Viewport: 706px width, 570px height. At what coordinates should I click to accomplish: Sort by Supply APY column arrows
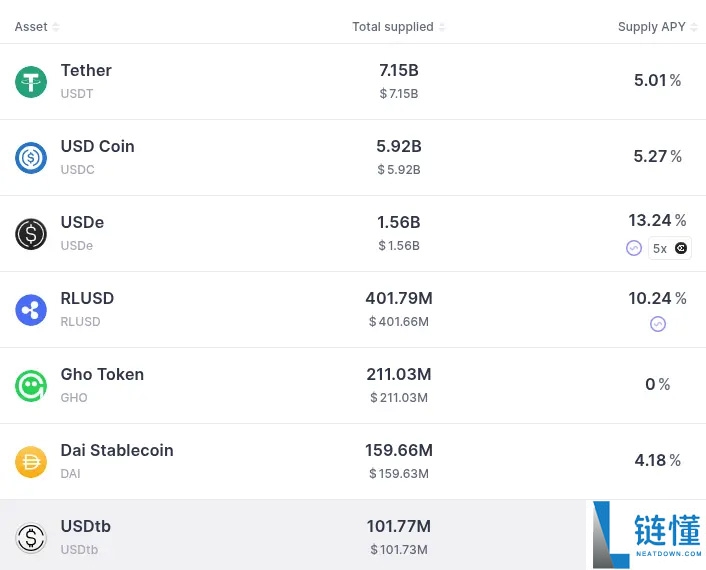694,27
